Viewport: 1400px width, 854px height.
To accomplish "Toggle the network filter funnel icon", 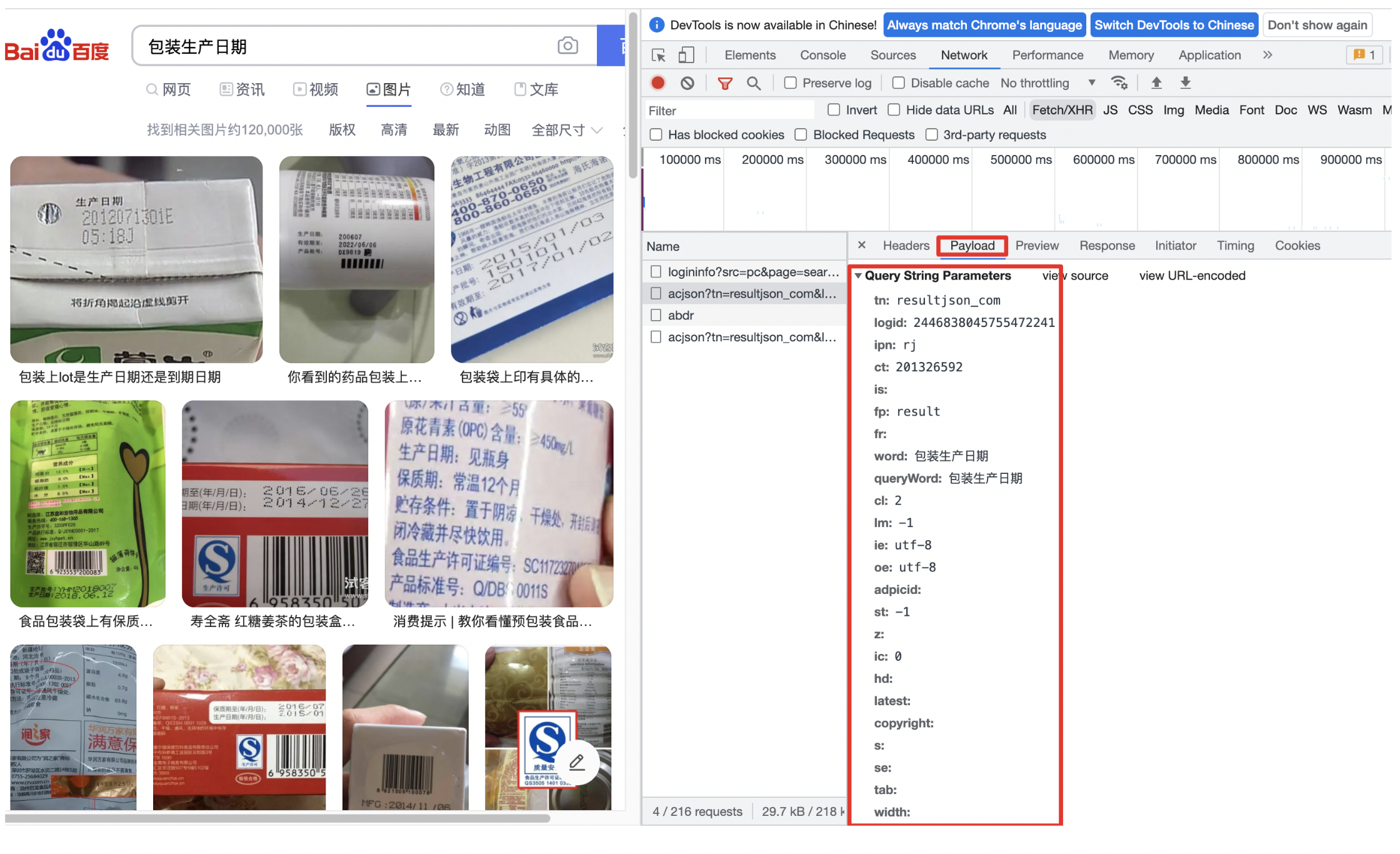I will (724, 83).
